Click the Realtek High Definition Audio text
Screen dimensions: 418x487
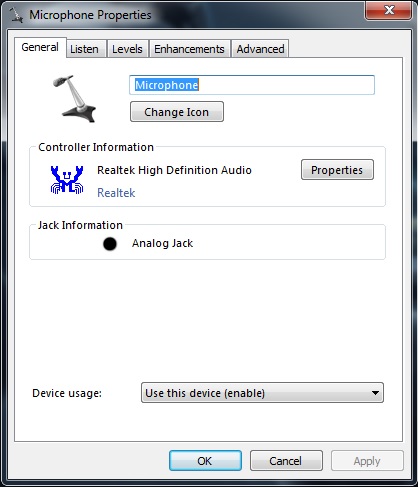click(174, 170)
